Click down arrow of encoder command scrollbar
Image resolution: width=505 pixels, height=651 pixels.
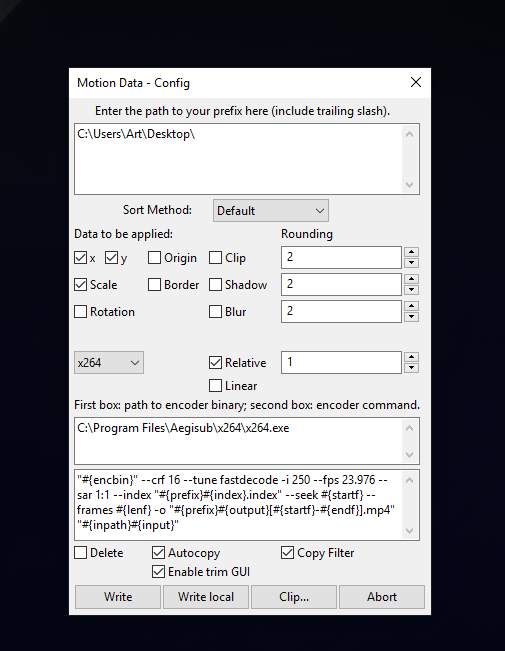pyautogui.click(x=409, y=531)
